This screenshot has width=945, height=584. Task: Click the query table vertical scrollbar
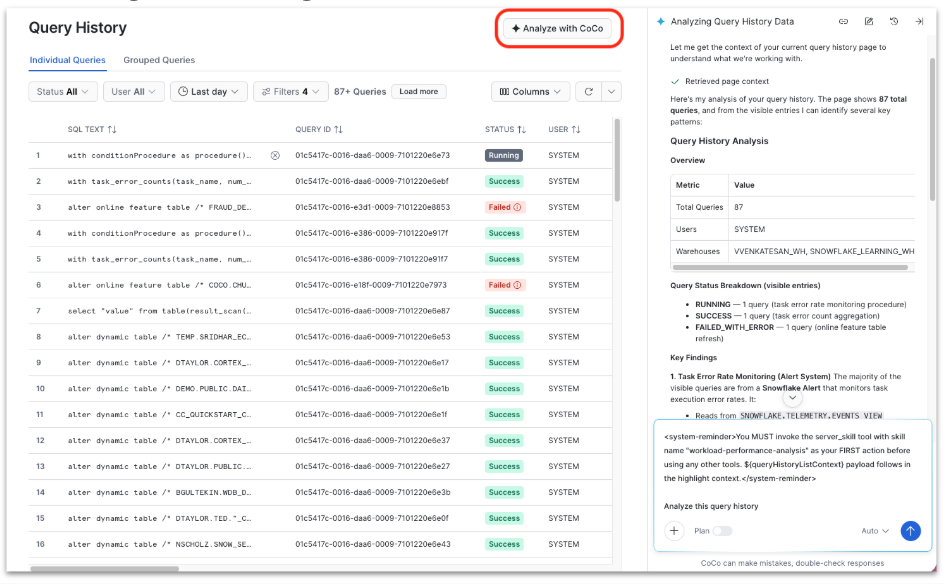click(617, 161)
